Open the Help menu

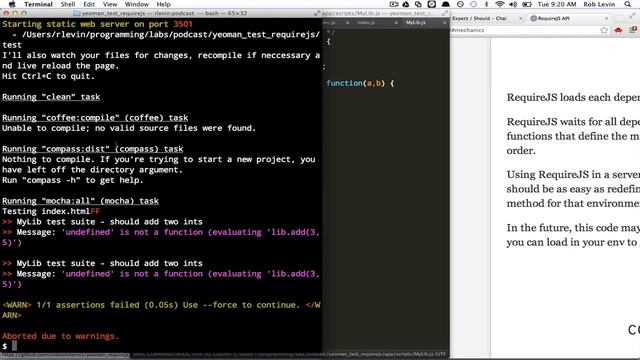(x=163, y=4)
